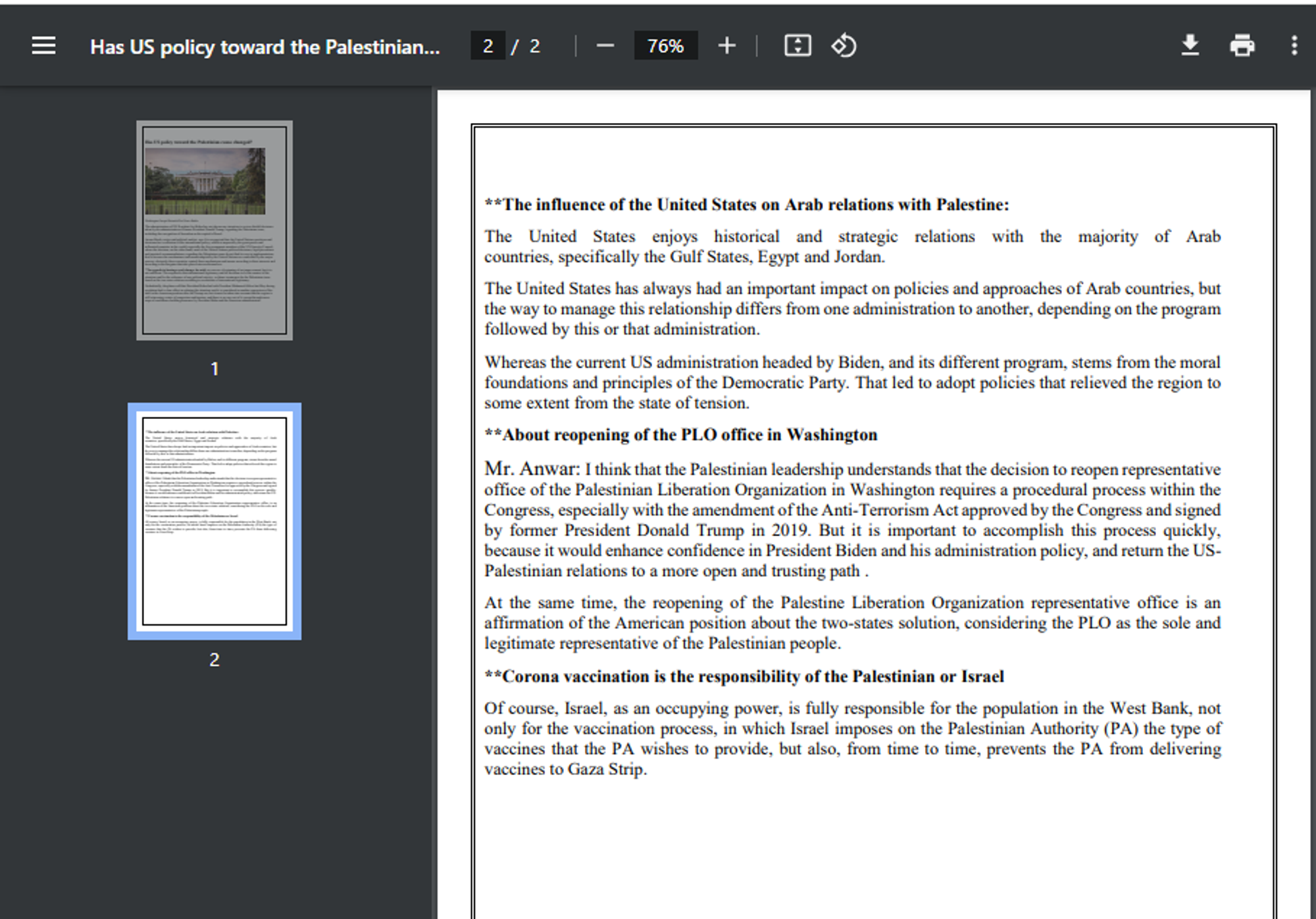Click thumbnail label '2'
This screenshot has height=919, width=1316.
[215, 660]
